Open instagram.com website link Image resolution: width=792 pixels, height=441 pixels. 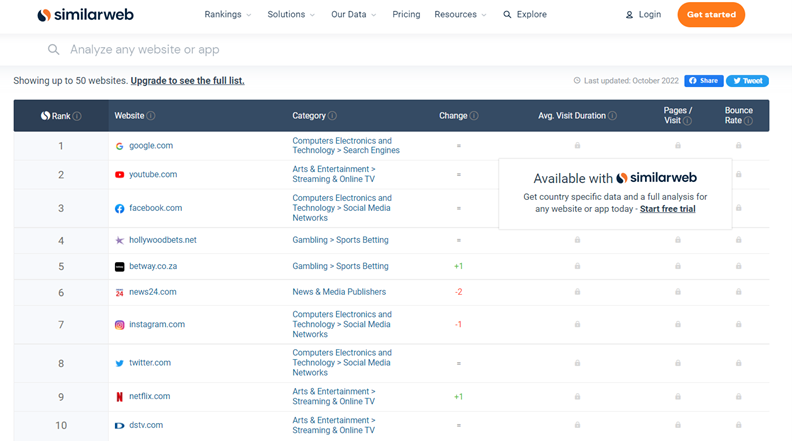[x=157, y=324]
